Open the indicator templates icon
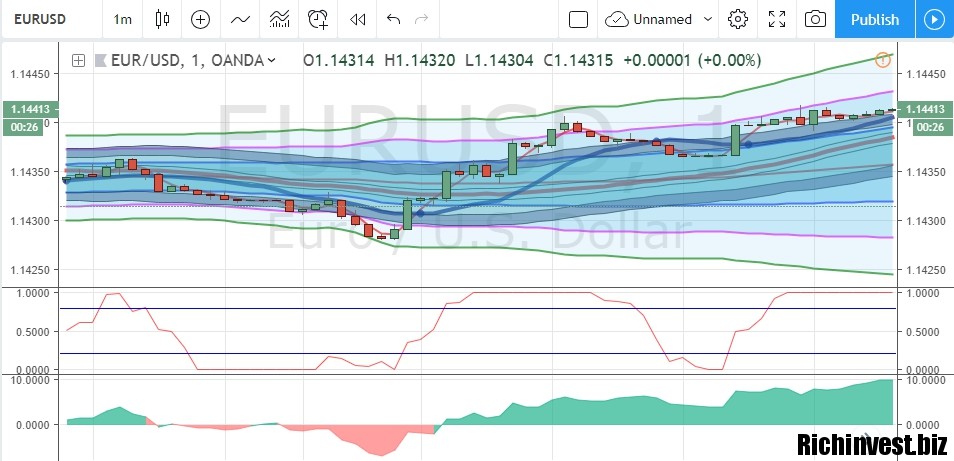 [x=280, y=19]
